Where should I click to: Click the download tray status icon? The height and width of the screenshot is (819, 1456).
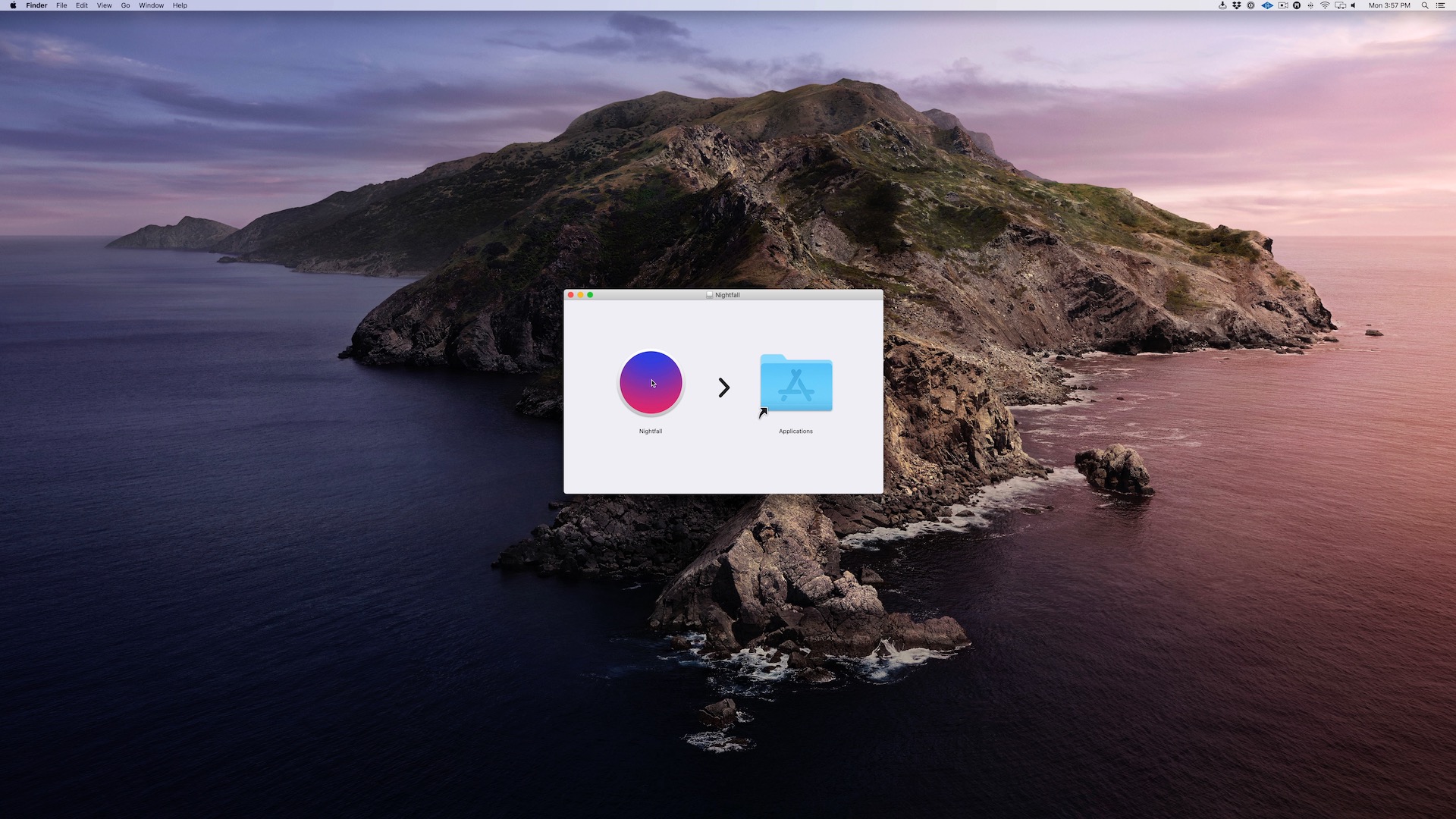pos(1222,5)
